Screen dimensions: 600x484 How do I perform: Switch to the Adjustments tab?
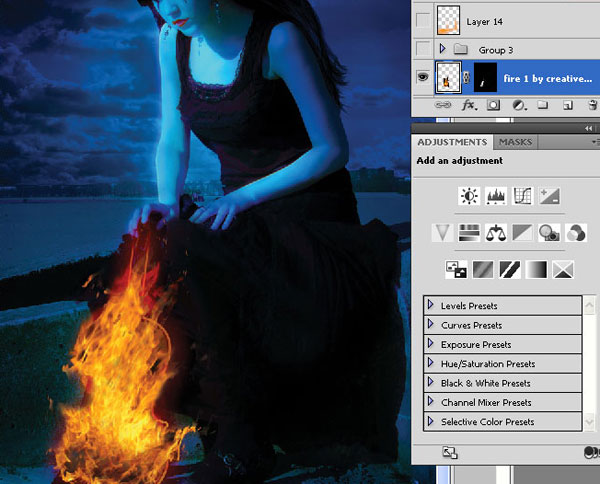[452, 142]
